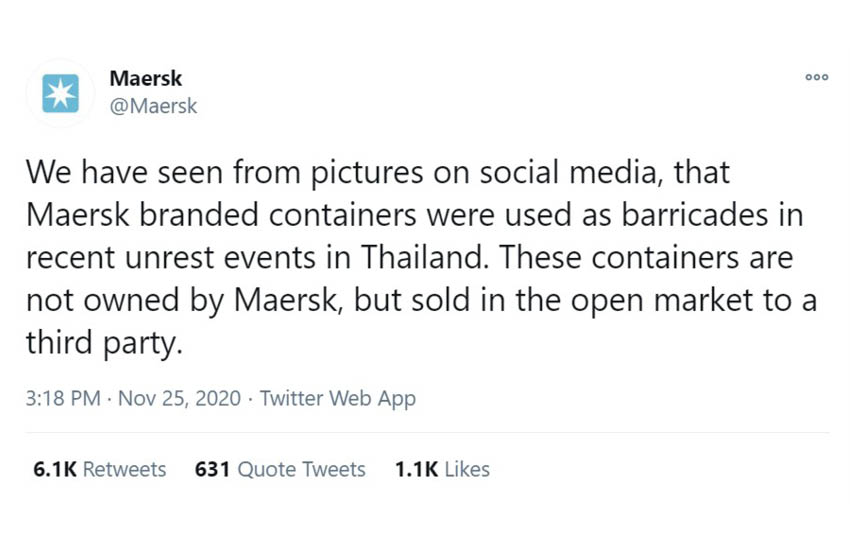View the Retweets list

tap(124, 469)
